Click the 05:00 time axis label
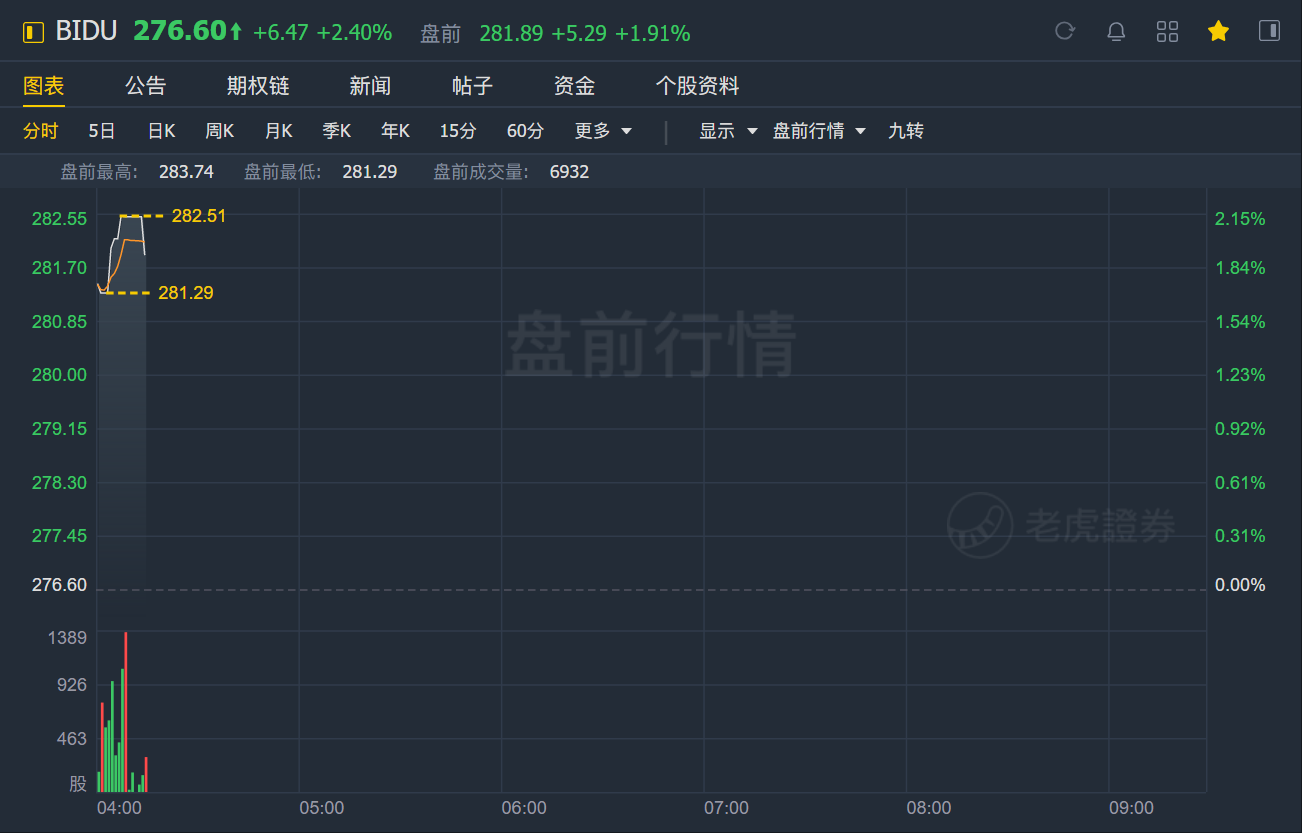 tap(322, 808)
